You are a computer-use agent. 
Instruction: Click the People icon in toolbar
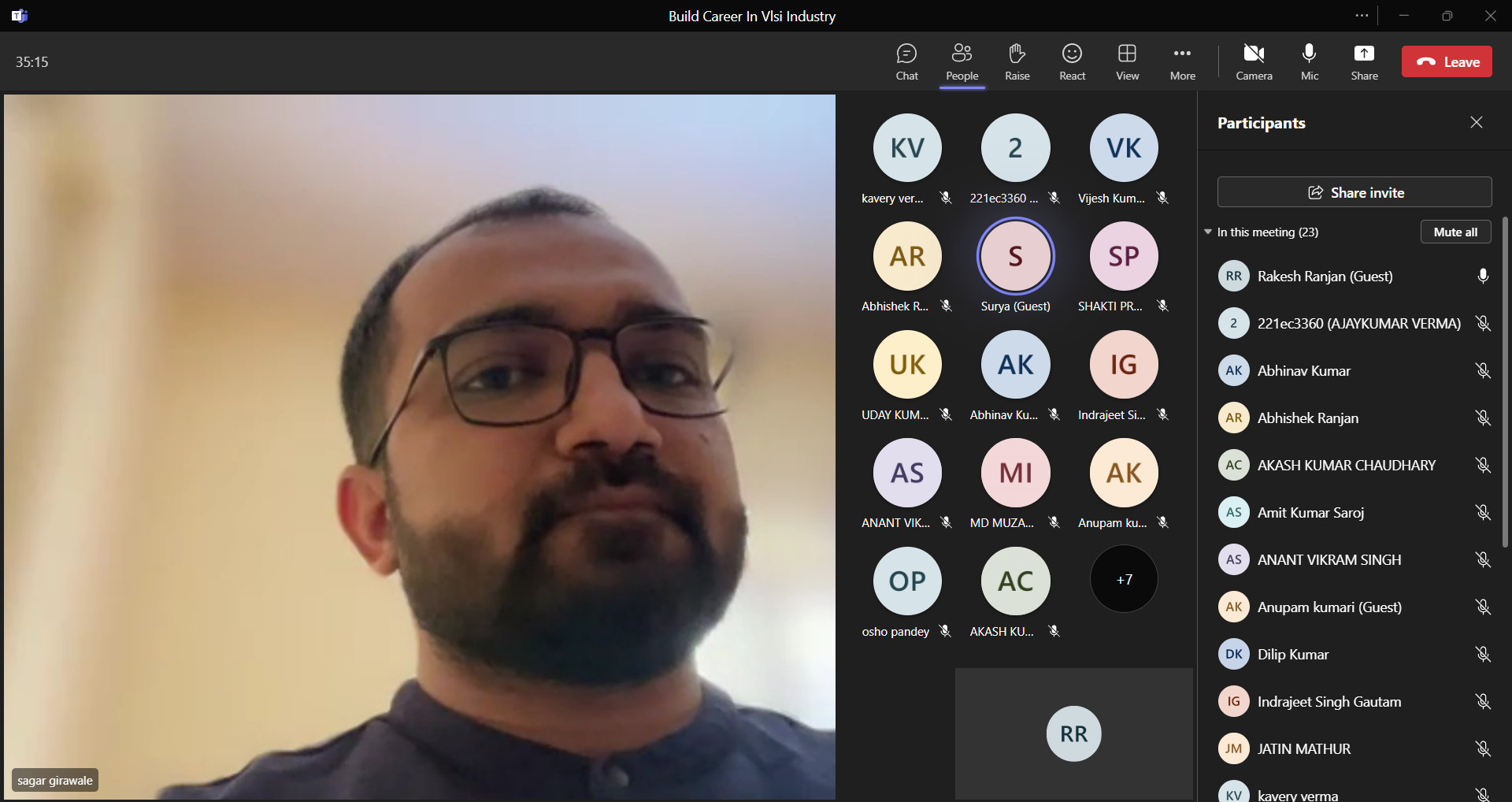pyautogui.click(x=962, y=62)
